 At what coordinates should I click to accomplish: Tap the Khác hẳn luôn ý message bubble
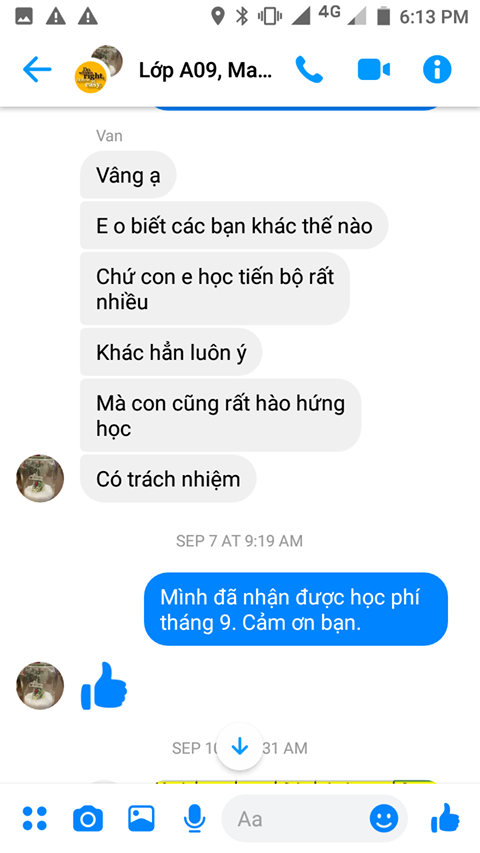tap(171, 352)
